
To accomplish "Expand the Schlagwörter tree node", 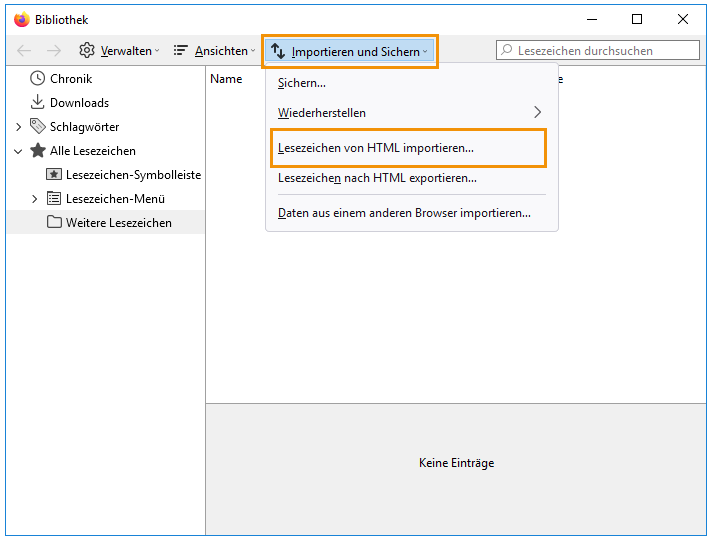I will coord(19,127).
